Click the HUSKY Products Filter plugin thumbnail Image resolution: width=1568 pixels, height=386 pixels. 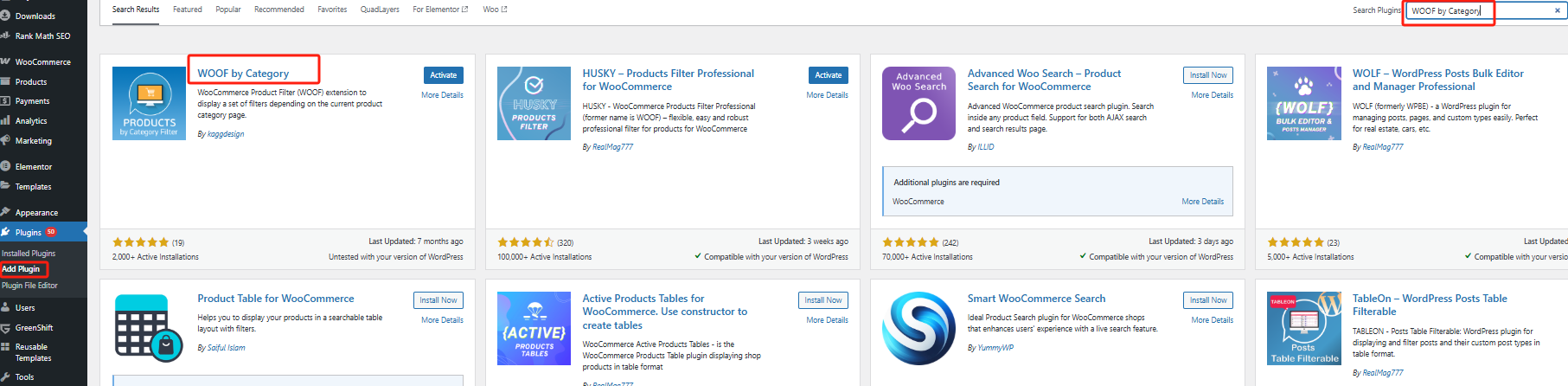(x=534, y=103)
